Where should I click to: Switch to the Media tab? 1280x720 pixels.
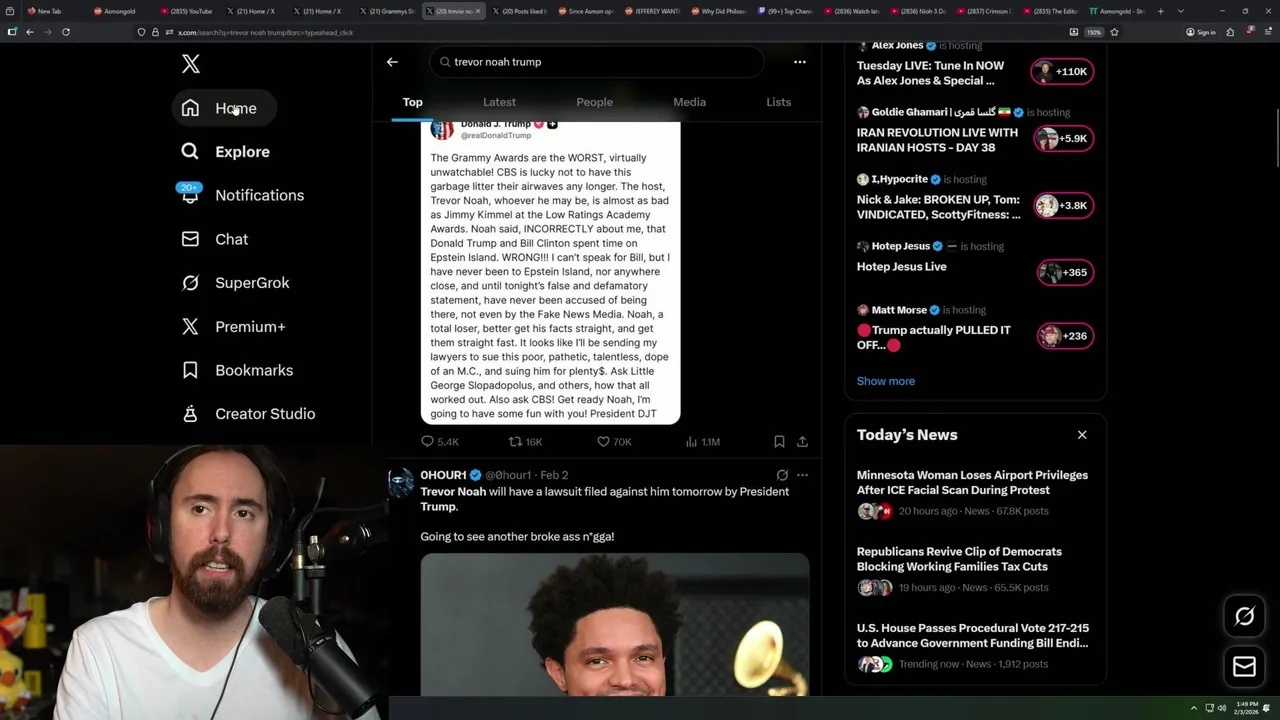point(689,102)
